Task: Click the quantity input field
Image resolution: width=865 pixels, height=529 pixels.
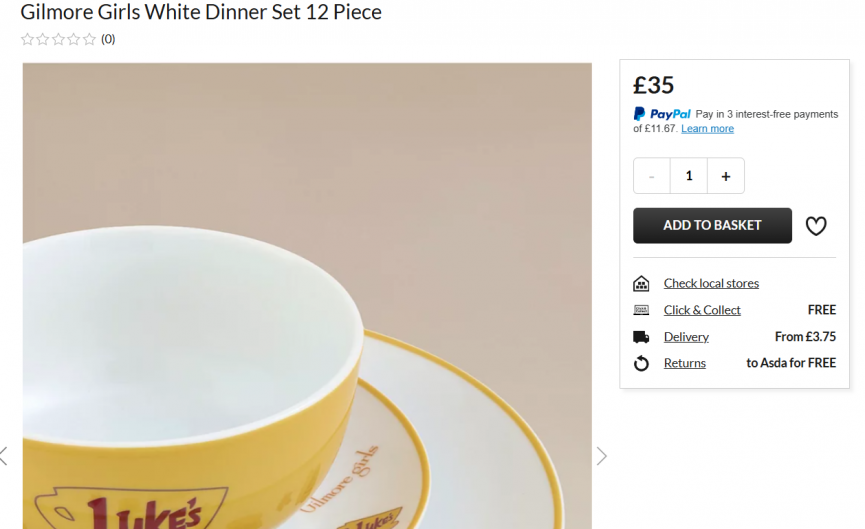Action: tap(689, 176)
